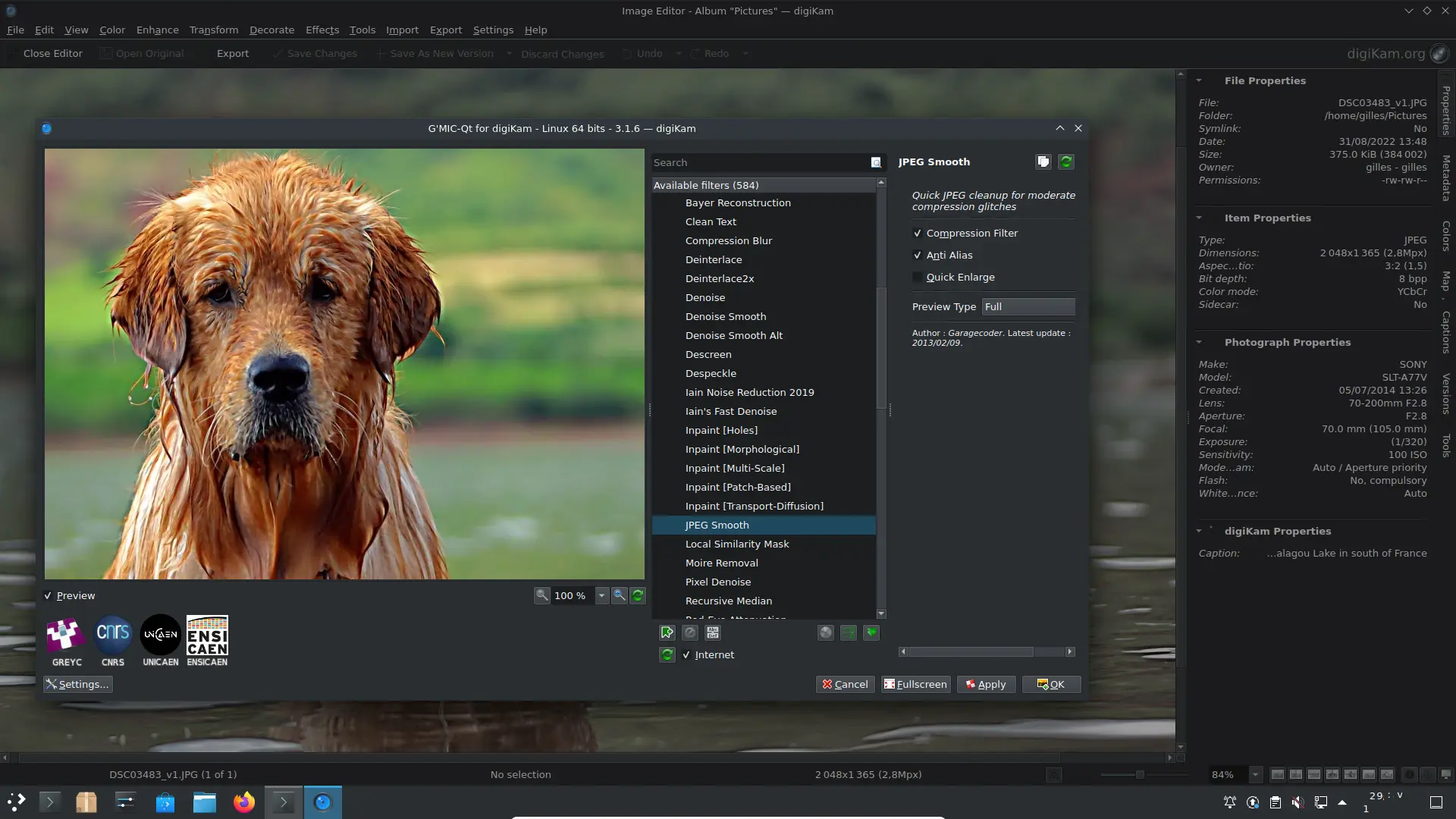Click the green update filters download icon
This screenshot has width=1456, height=819.
(872, 632)
